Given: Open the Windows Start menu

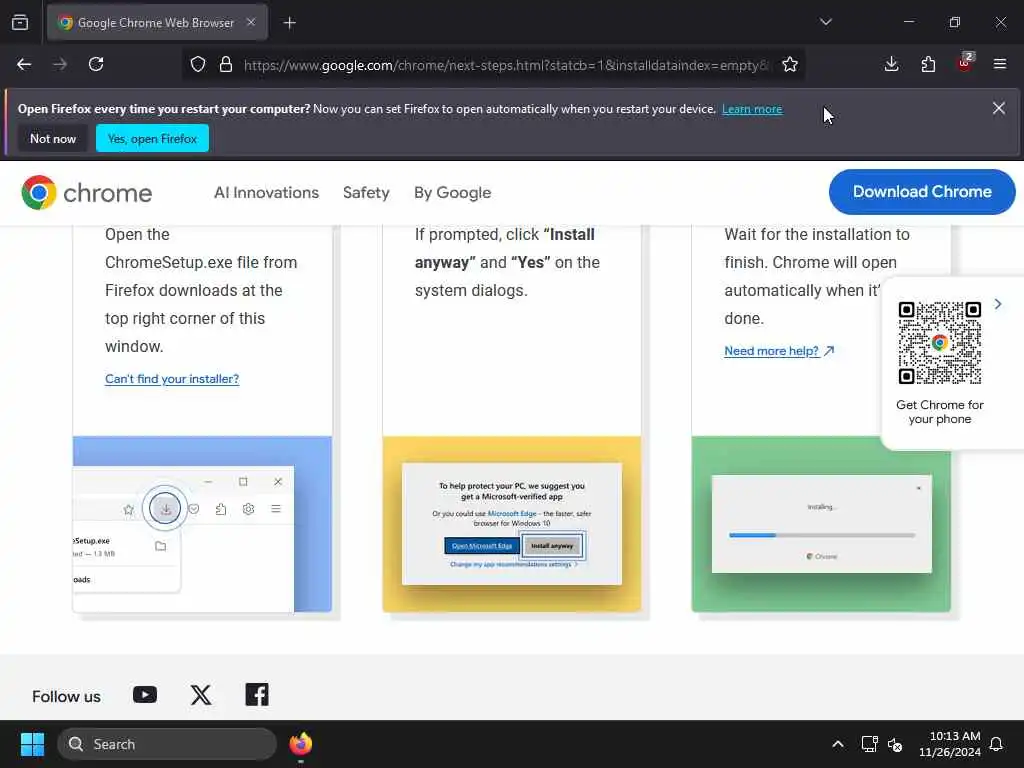Looking at the screenshot, I should pyautogui.click(x=32, y=744).
